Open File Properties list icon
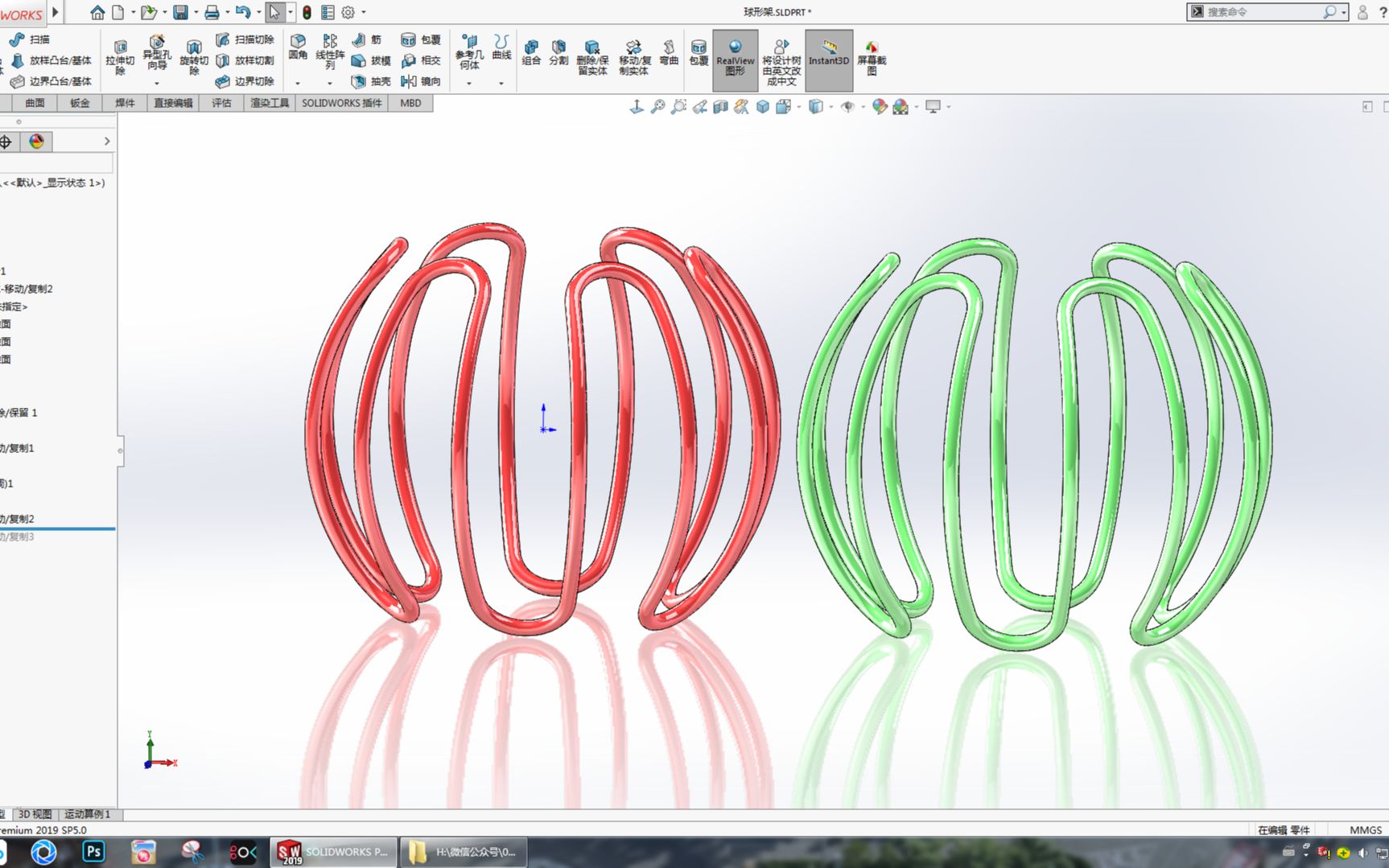Image resolution: width=1389 pixels, height=868 pixels. pyautogui.click(x=328, y=12)
